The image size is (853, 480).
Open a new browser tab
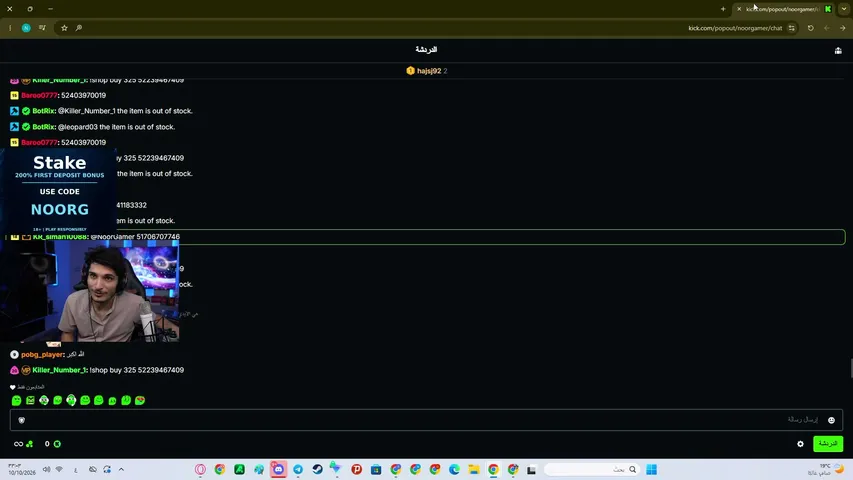pyautogui.click(x=723, y=9)
